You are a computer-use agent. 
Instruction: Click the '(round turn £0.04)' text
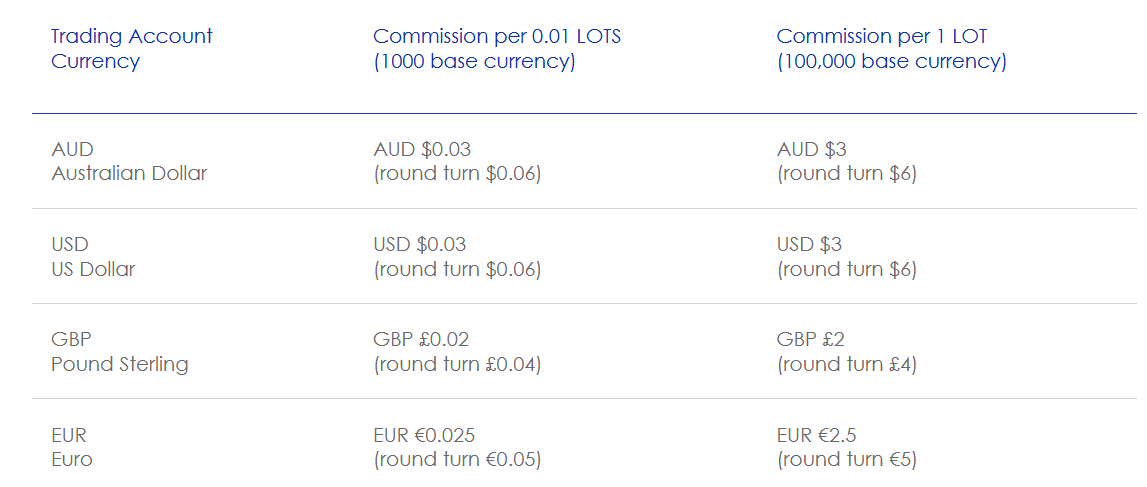457,364
